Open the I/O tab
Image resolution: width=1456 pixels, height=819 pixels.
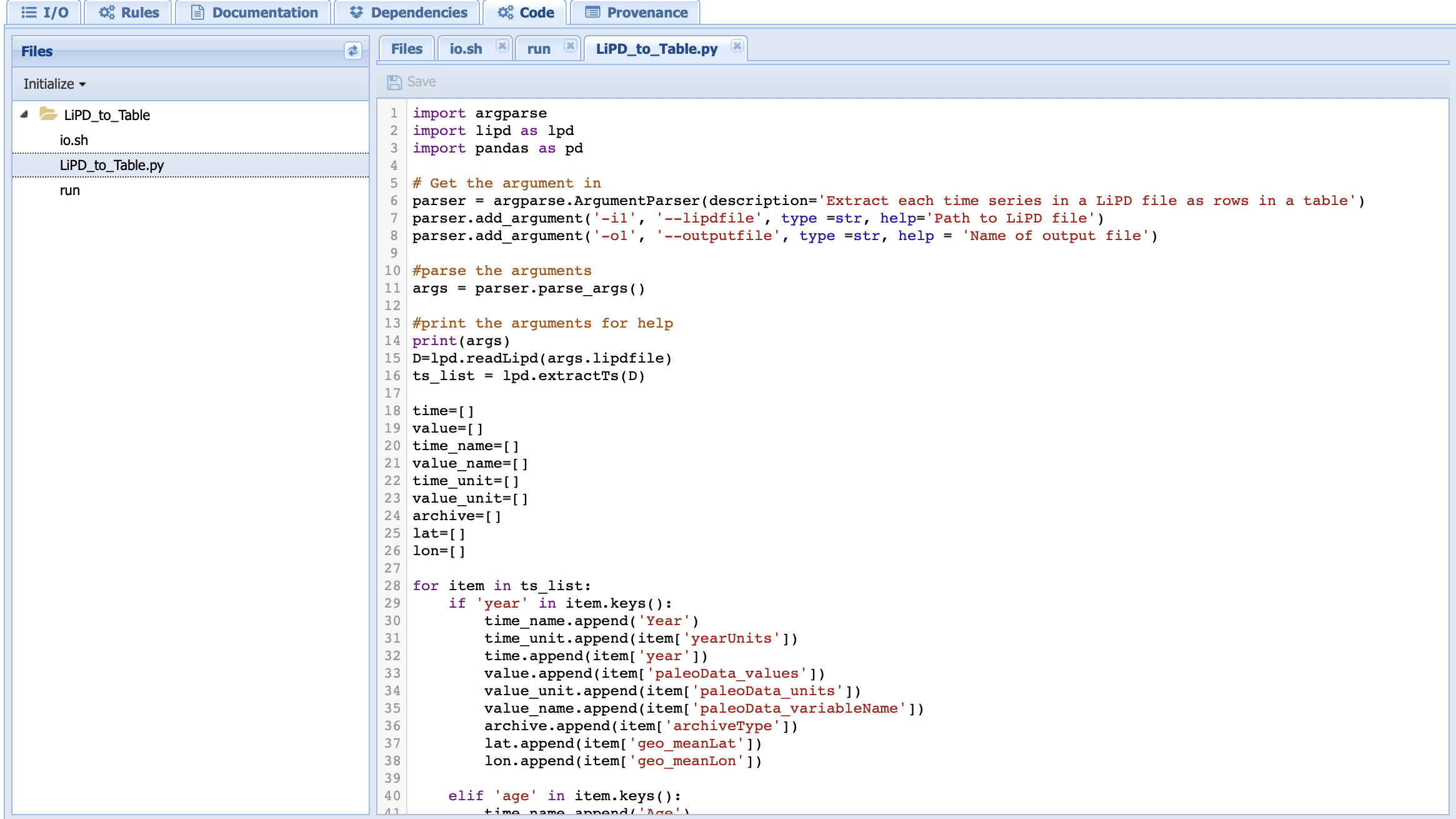(44, 13)
